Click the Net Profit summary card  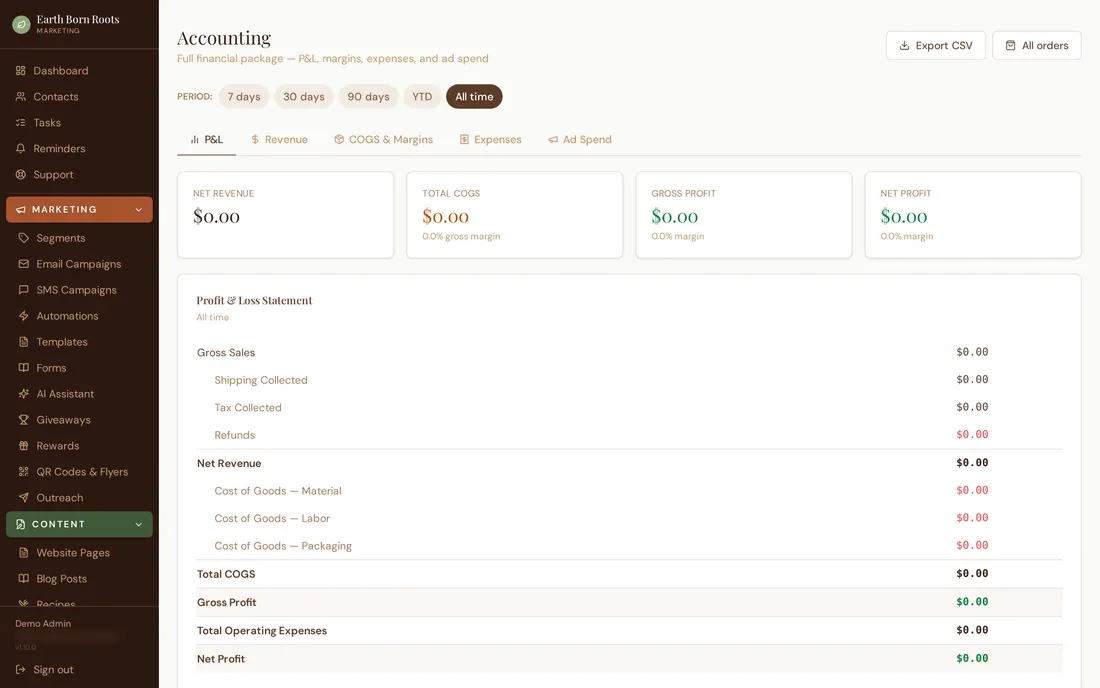coord(973,215)
